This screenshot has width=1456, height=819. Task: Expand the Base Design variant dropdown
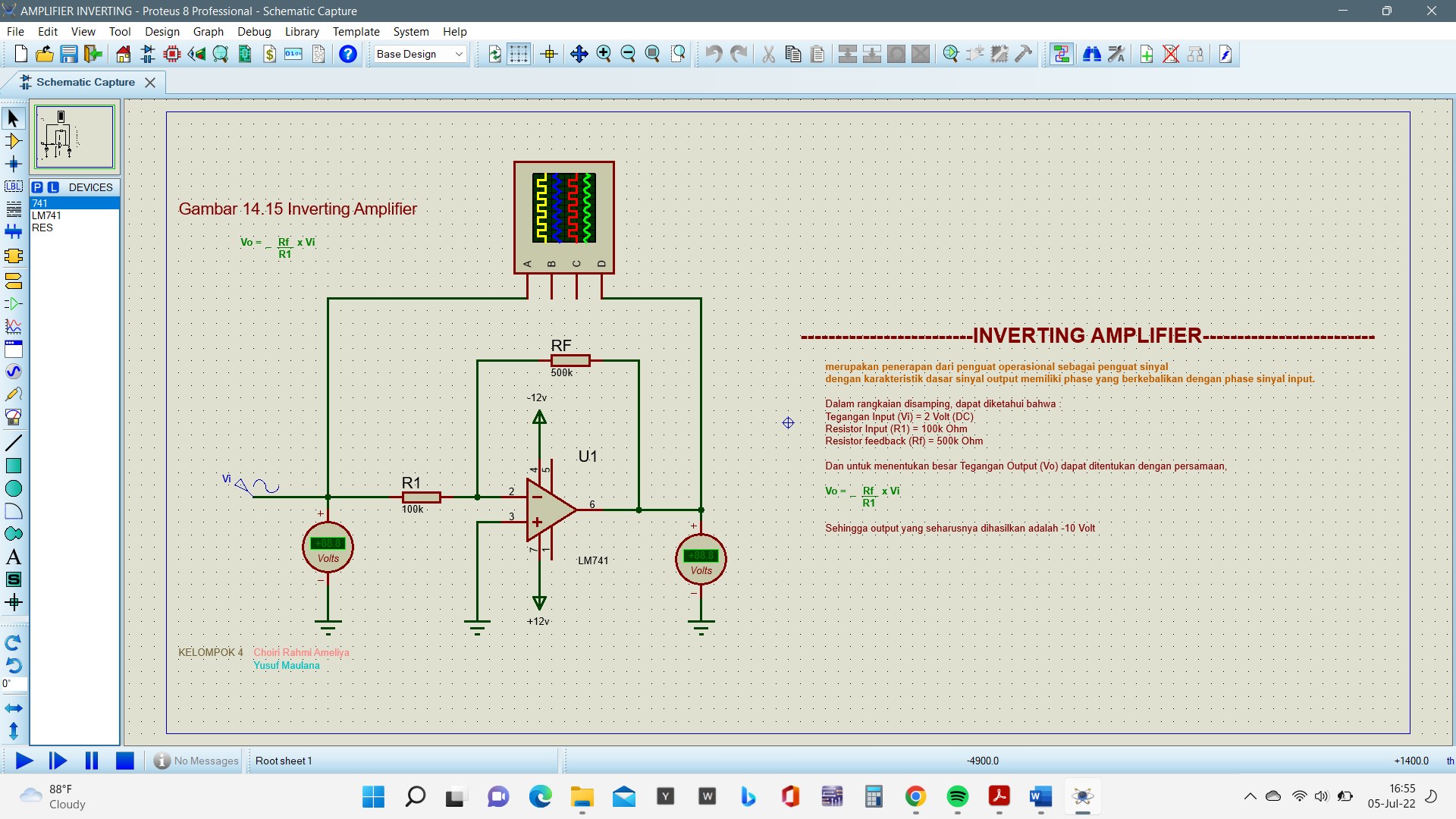(x=459, y=54)
